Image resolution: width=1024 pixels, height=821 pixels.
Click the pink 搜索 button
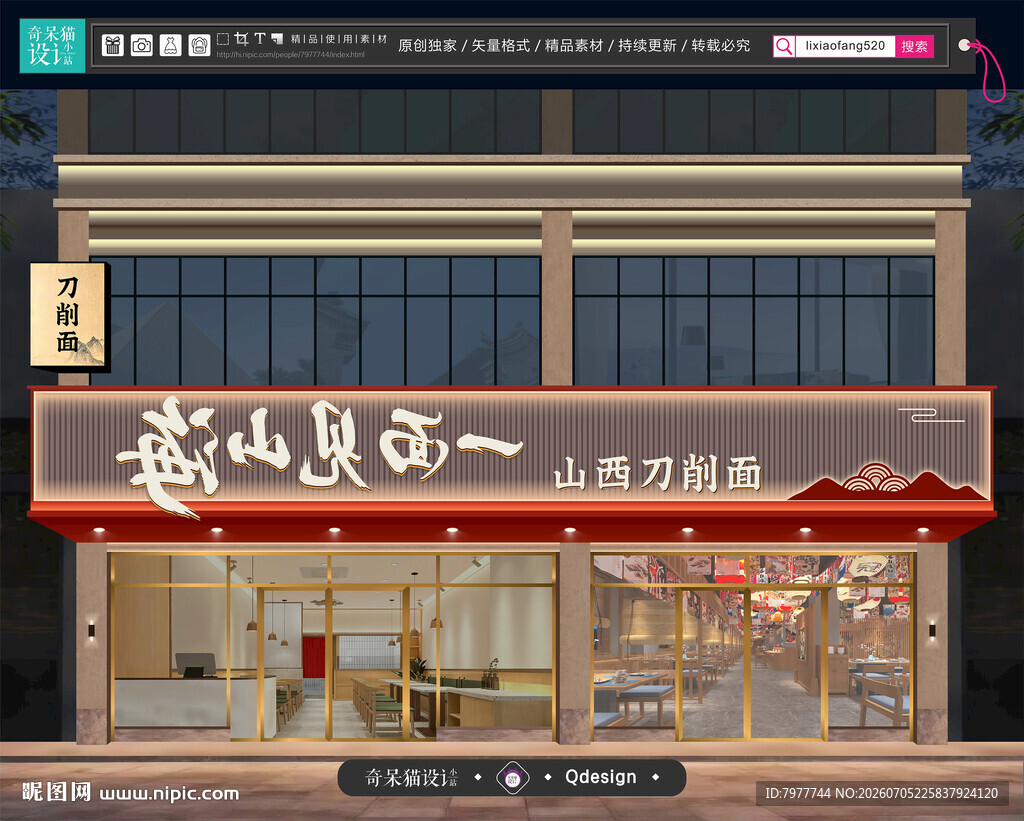click(914, 46)
